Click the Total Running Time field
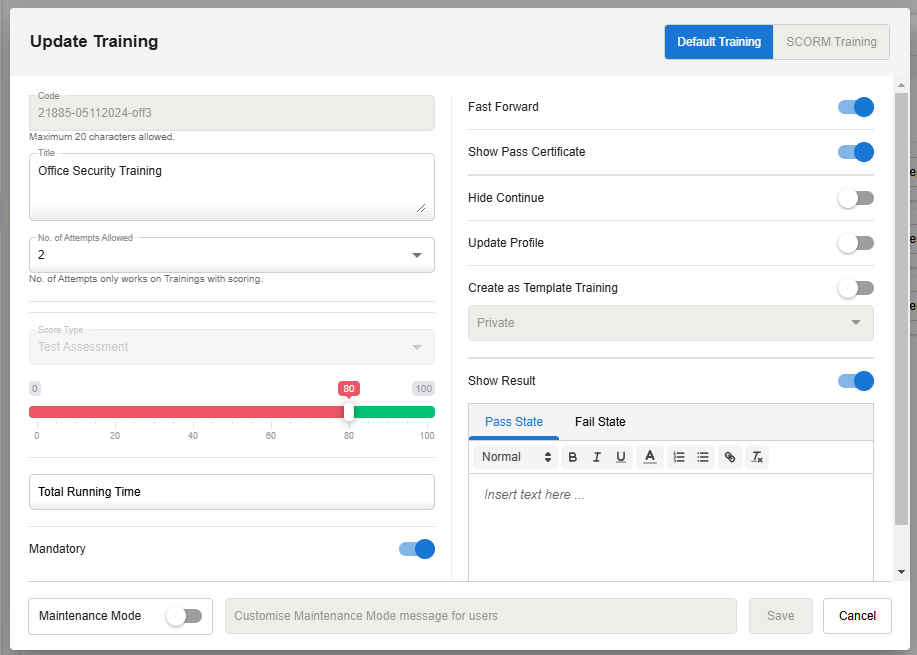 pos(232,492)
